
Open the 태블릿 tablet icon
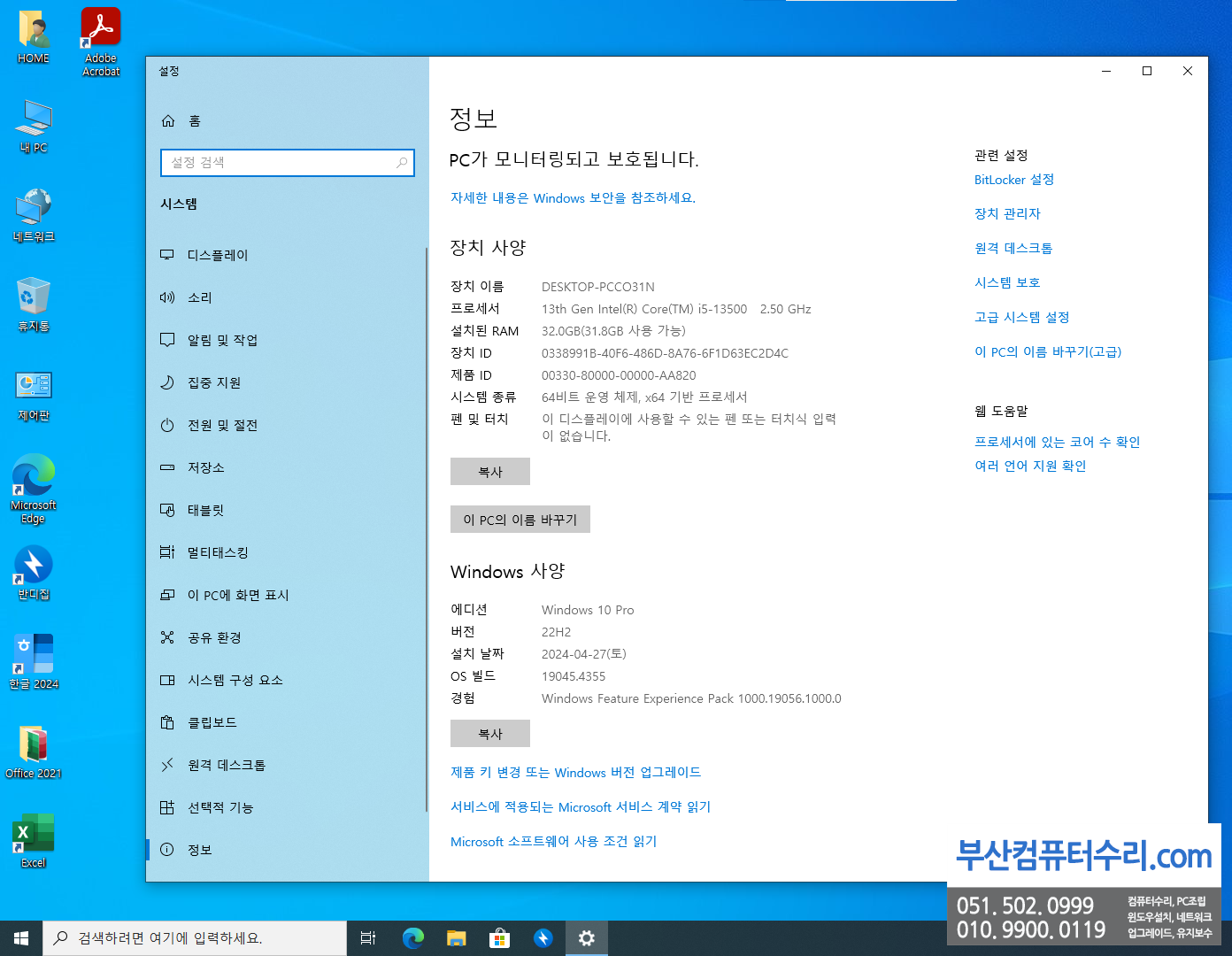(x=167, y=510)
